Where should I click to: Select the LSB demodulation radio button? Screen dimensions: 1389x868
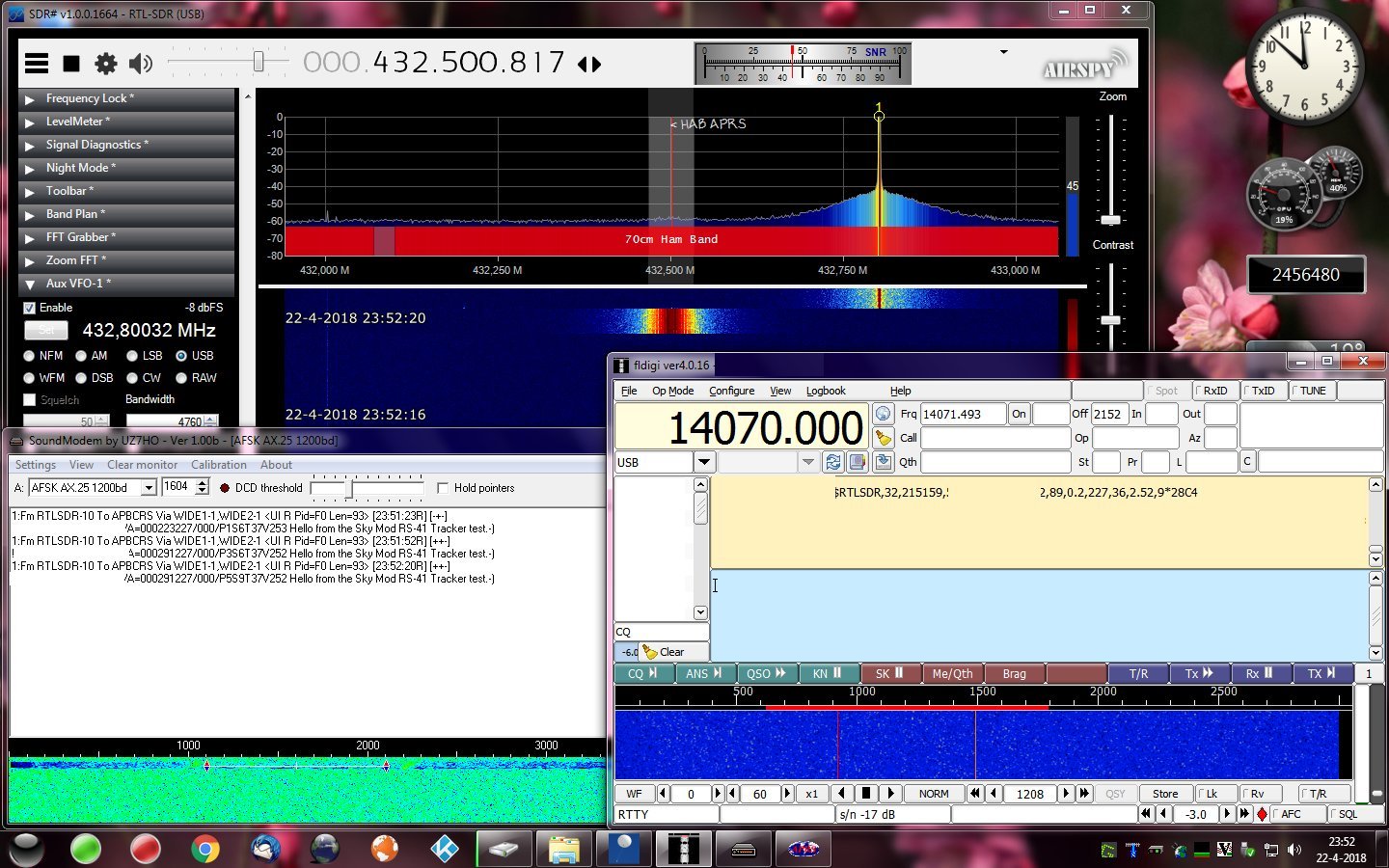point(132,356)
